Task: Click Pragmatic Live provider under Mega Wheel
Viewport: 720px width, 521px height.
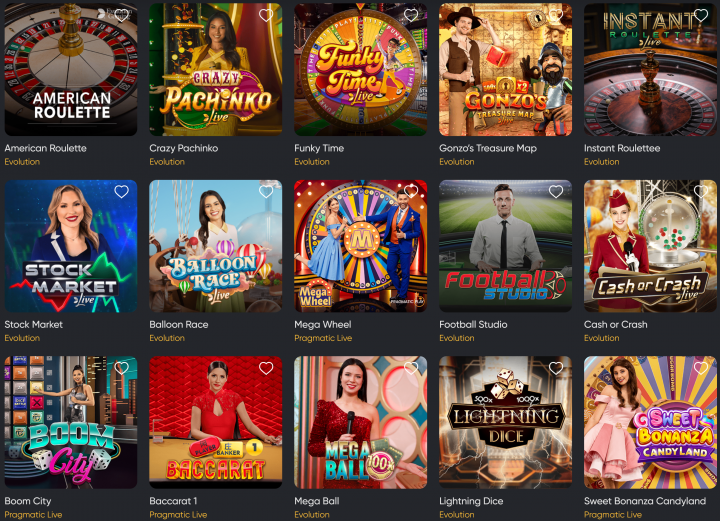Action: point(323,338)
